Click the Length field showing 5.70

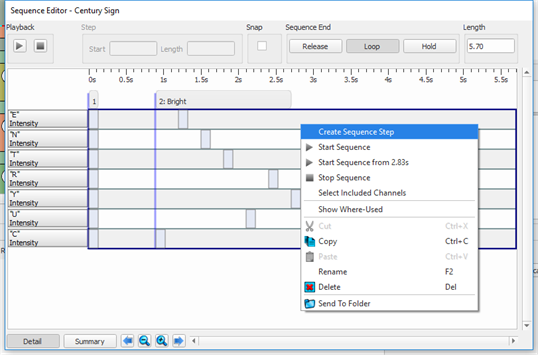pos(490,46)
